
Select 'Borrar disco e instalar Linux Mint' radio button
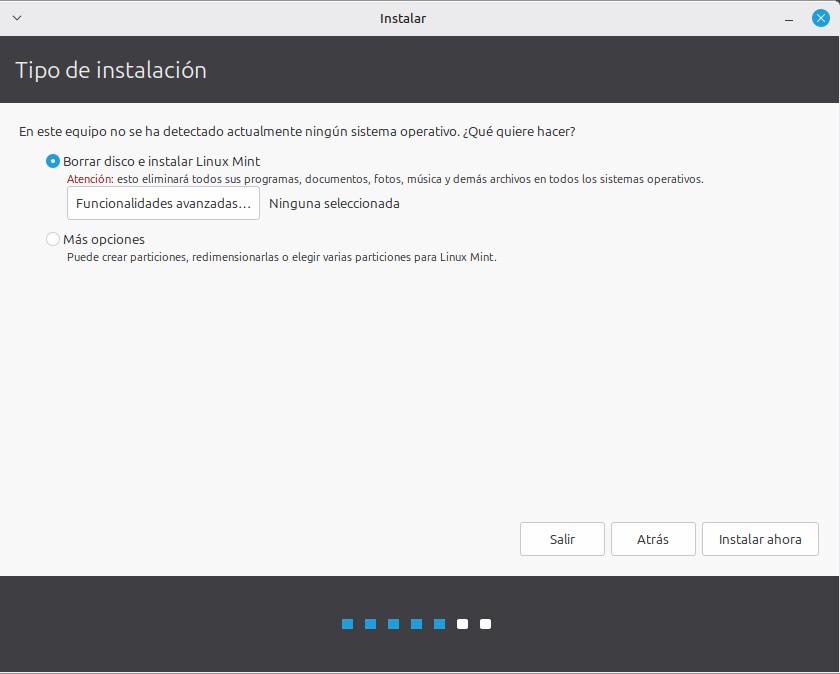click(53, 161)
